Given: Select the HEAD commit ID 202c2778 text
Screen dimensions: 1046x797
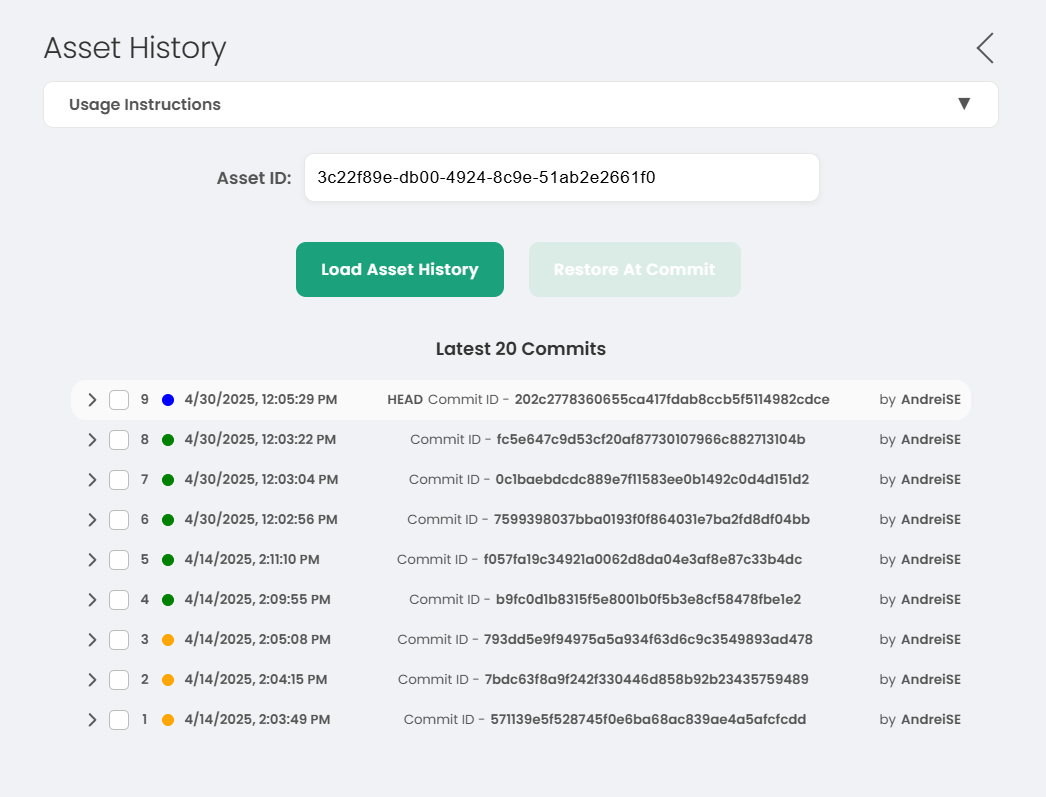Looking at the screenshot, I should [671, 400].
